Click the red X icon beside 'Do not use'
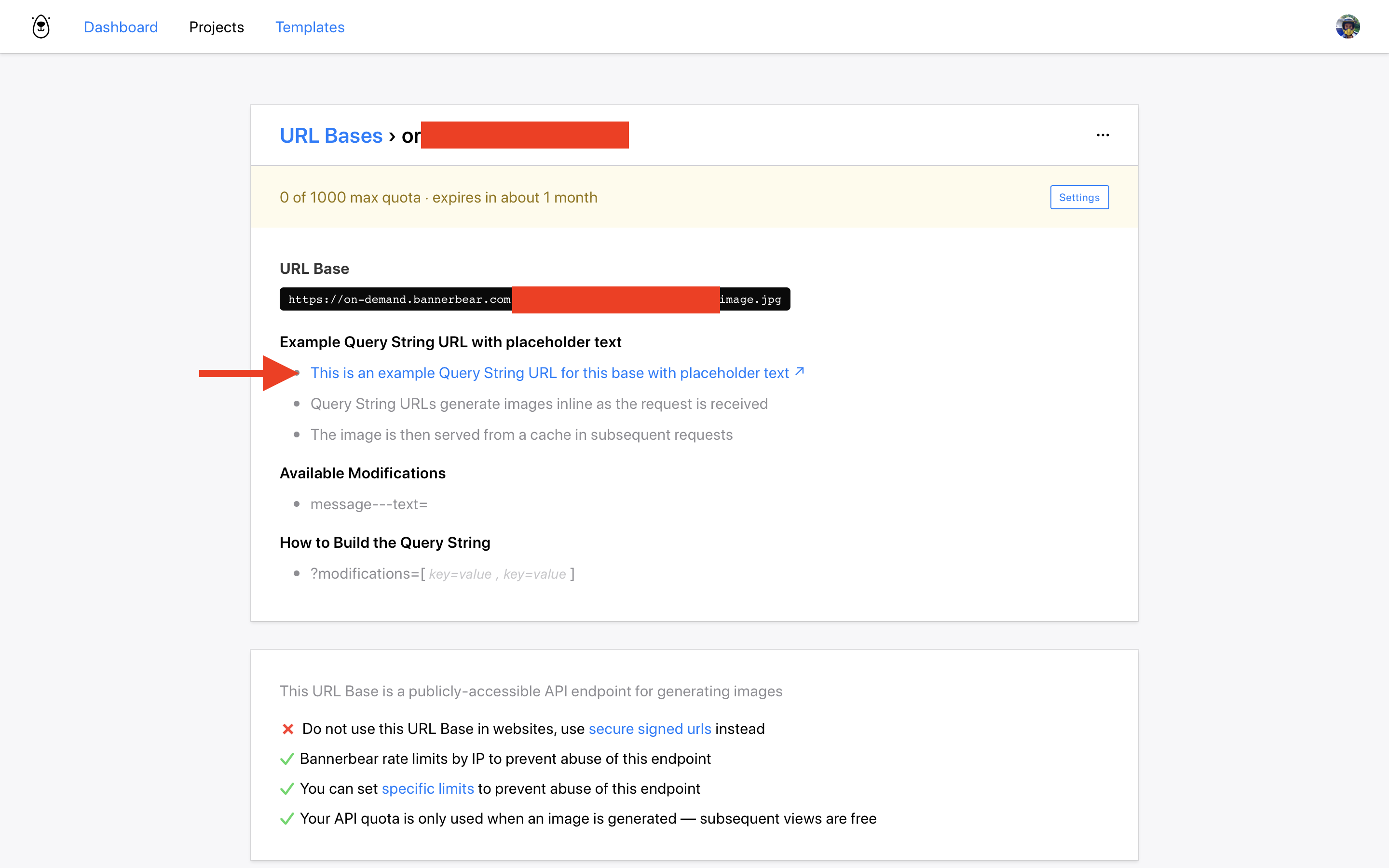This screenshot has height=868, width=1389. (x=287, y=729)
